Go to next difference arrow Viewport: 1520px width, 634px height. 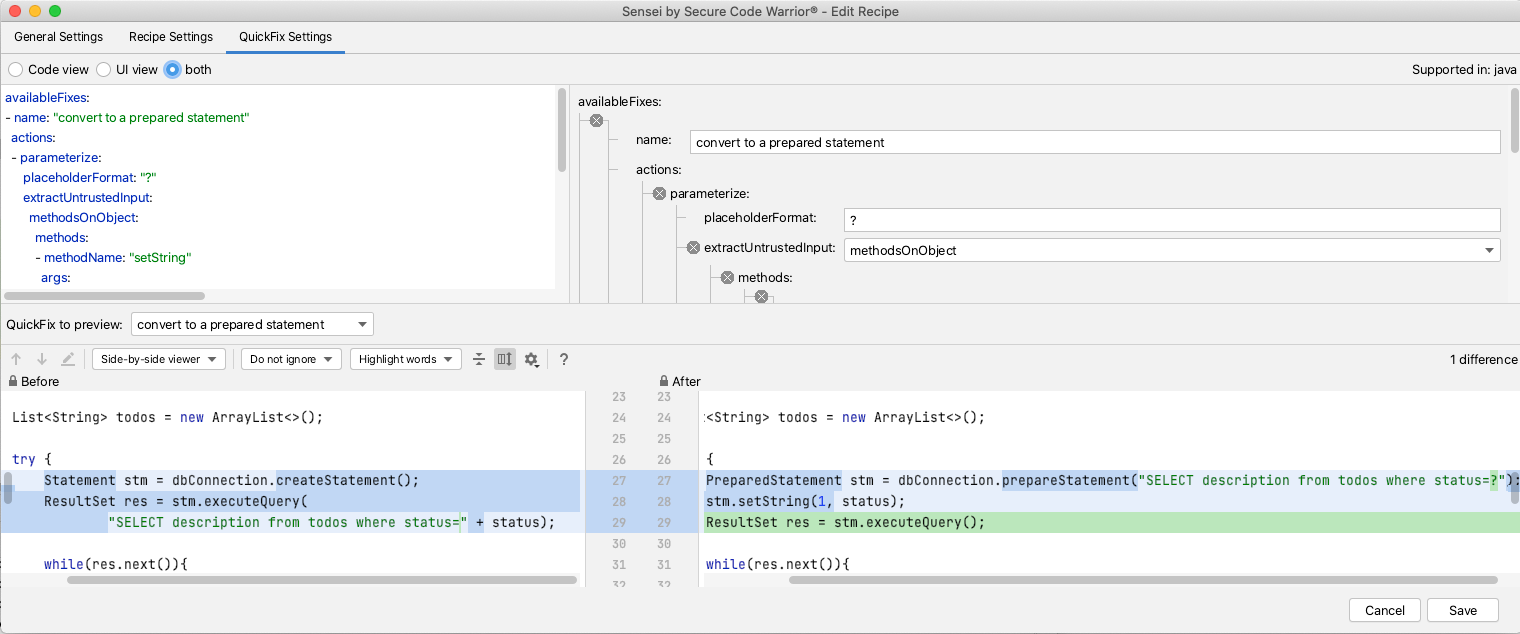tap(42, 359)
